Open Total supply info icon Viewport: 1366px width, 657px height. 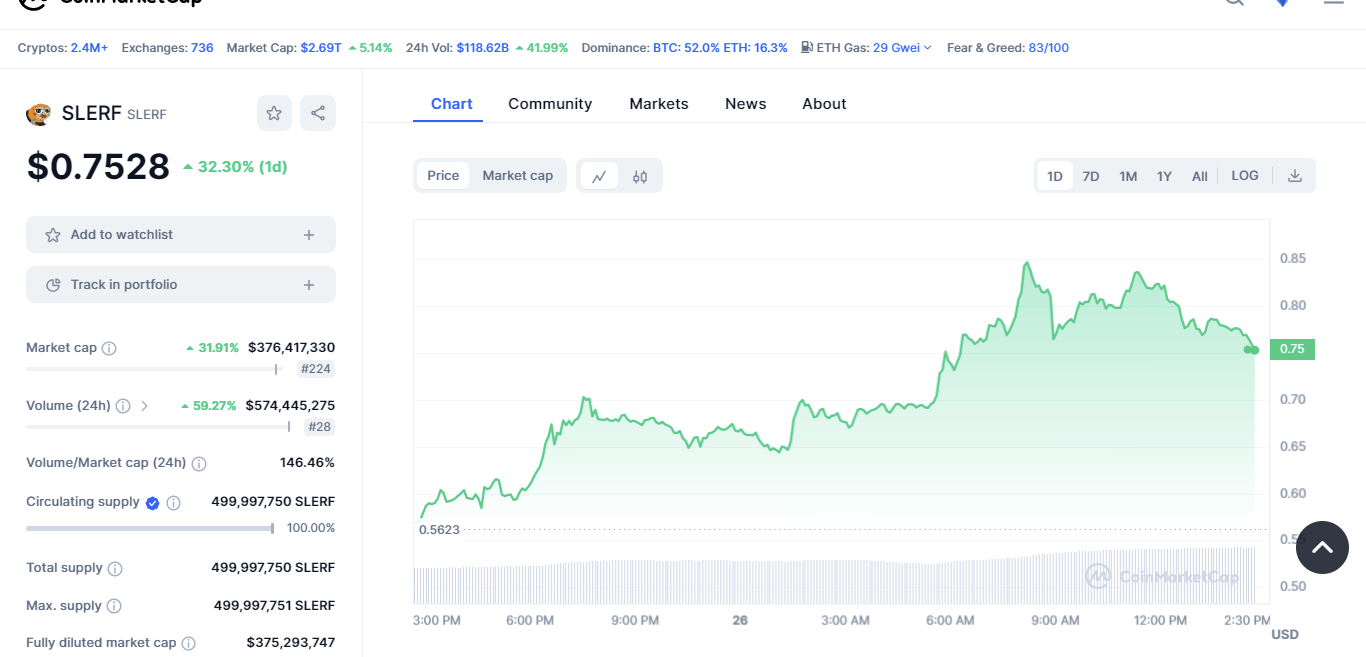tap(115, 568)
